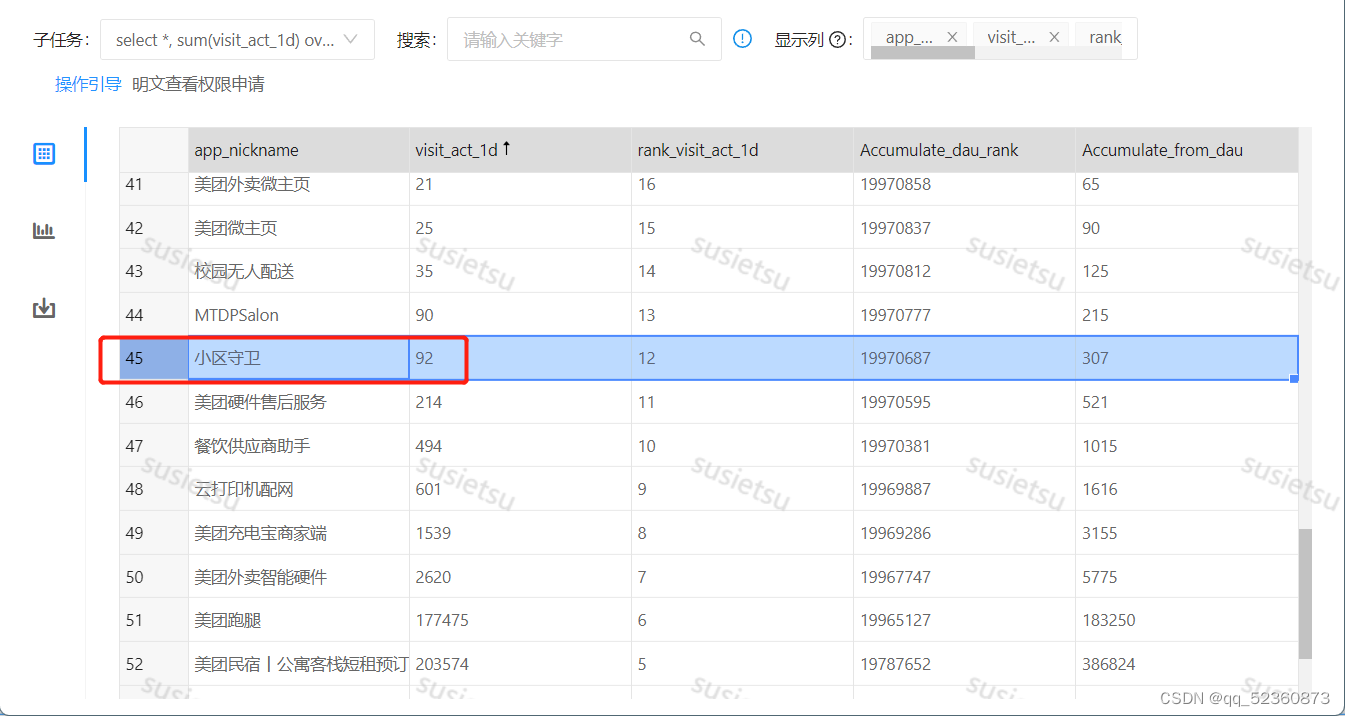This screenshot has width=1345, height=716.
Task: Click the search magnifier icon
Action: click(x=697, y=39)
